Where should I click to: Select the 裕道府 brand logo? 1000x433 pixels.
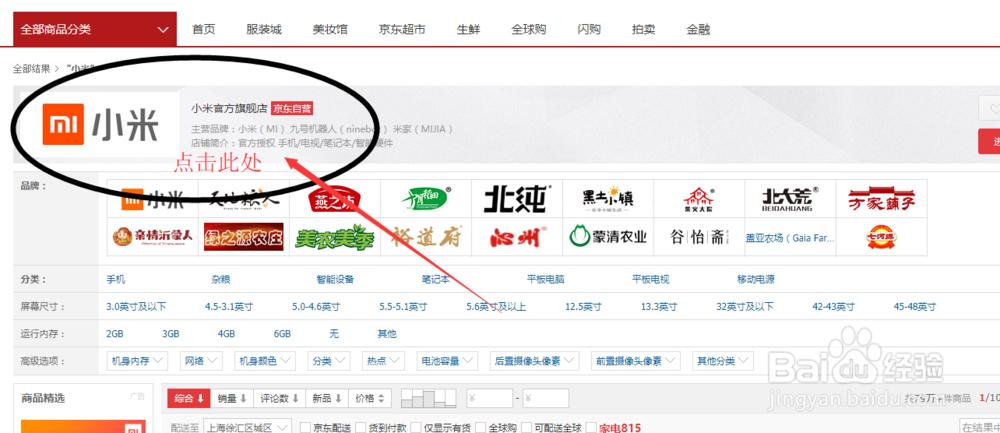pyautogui.click(x=427, y=237)
